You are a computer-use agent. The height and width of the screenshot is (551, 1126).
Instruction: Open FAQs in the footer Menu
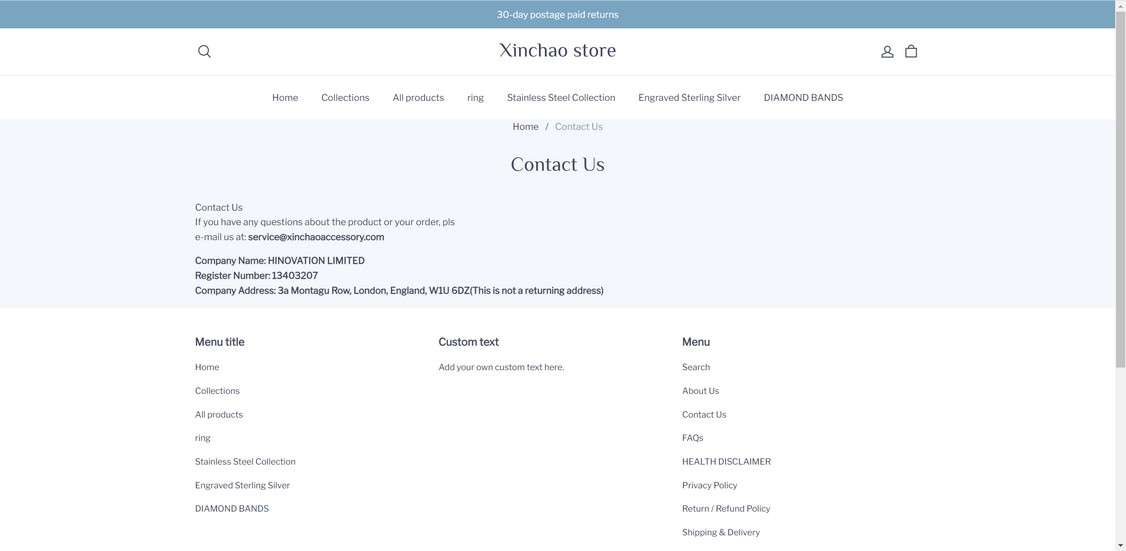[692, 438]
